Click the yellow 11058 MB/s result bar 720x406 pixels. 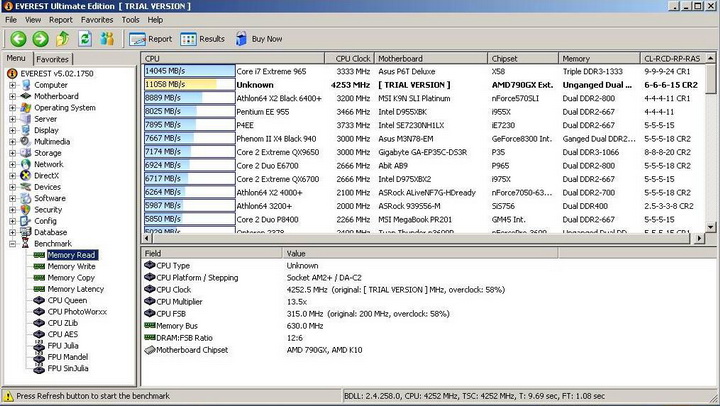pos(190,85)
